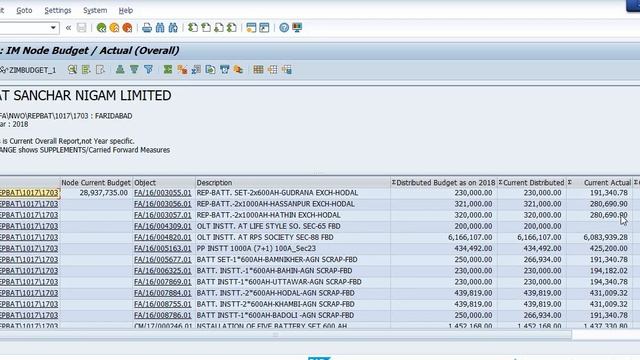Viewport: 640px width, 360px height.
Task: Open object link FA/16/004309.01
Action: 162,226
